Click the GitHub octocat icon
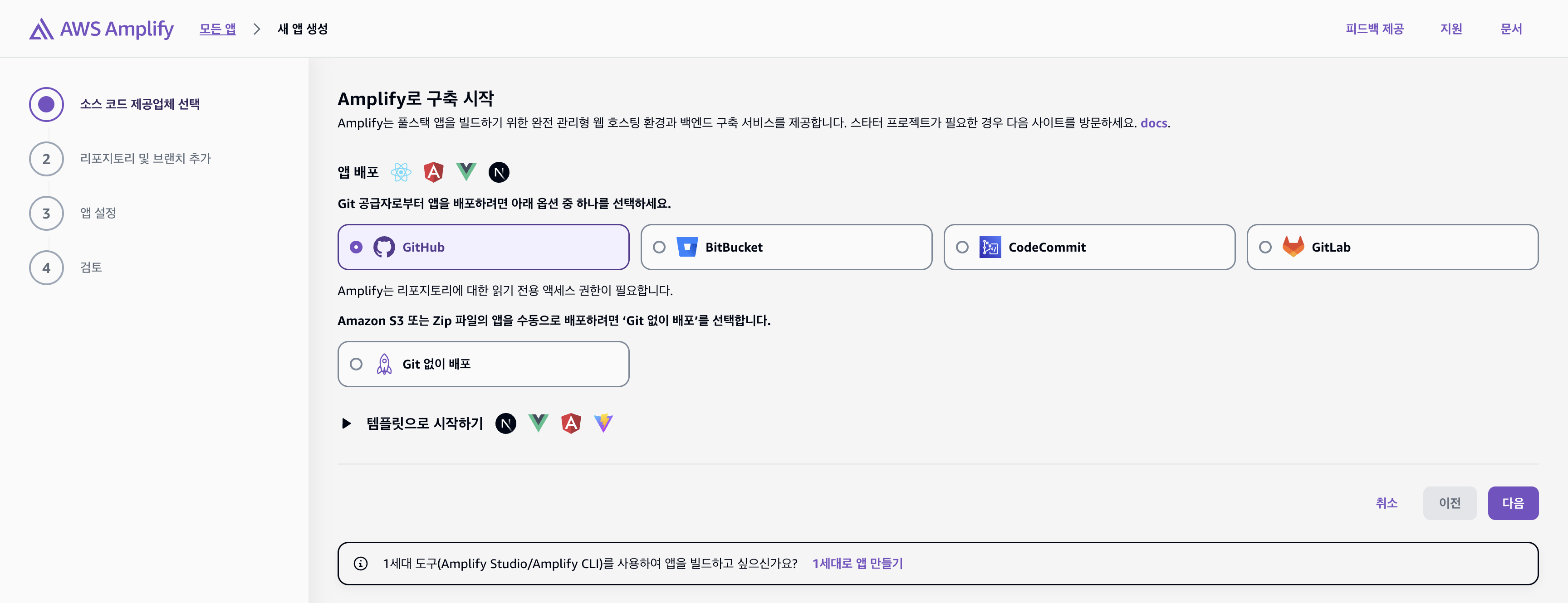 click(383, 247)
